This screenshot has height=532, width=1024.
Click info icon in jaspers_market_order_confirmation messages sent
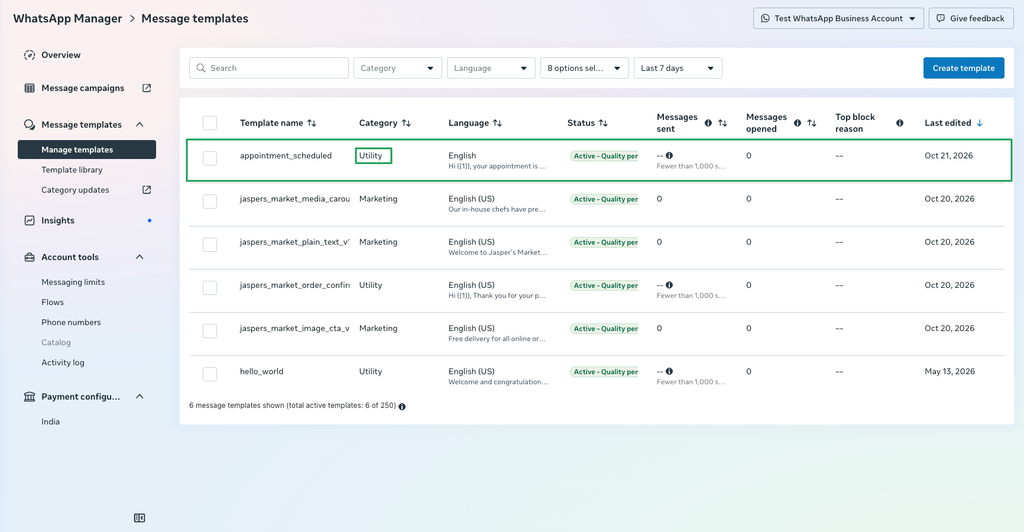[669, 285]
